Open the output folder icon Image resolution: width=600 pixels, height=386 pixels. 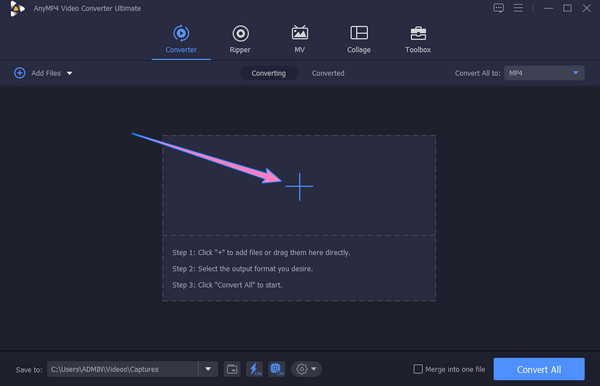point(232,369)
